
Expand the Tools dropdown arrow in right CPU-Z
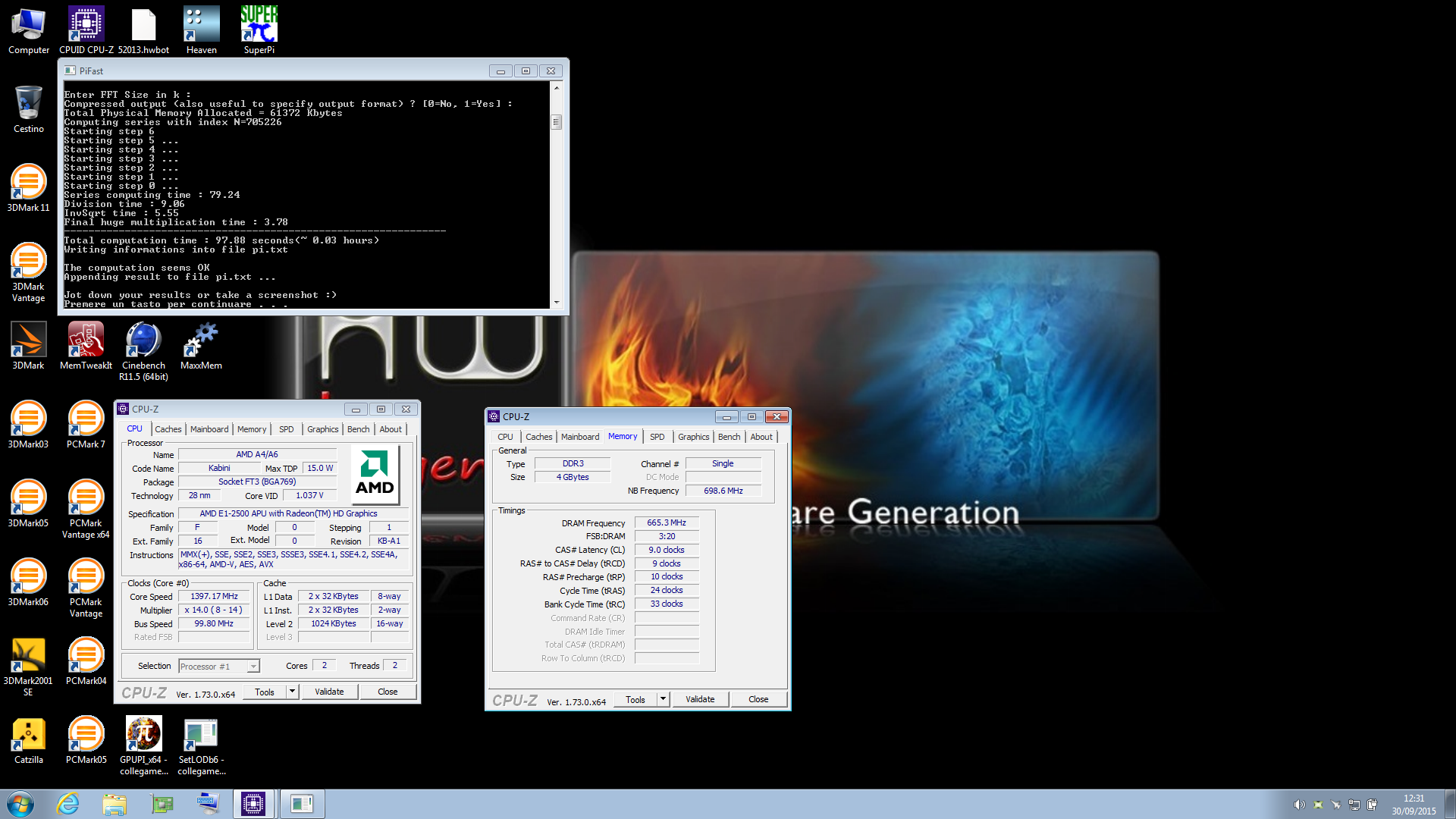tap(663, 699)
